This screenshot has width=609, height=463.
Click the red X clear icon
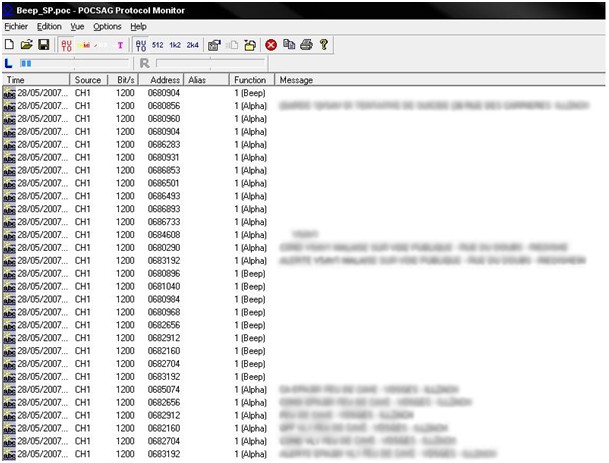pos(271,45)
